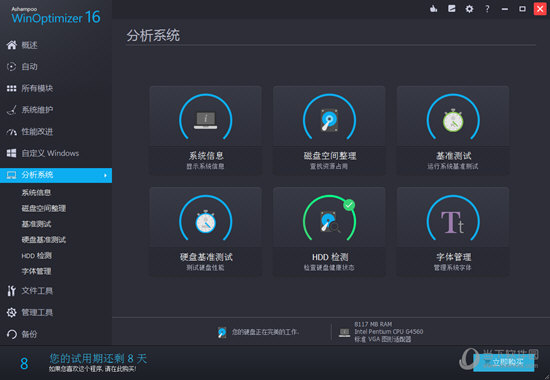Click 测试硬盘性能 subtitle text

pyautogui.click(x=205, y=268)
